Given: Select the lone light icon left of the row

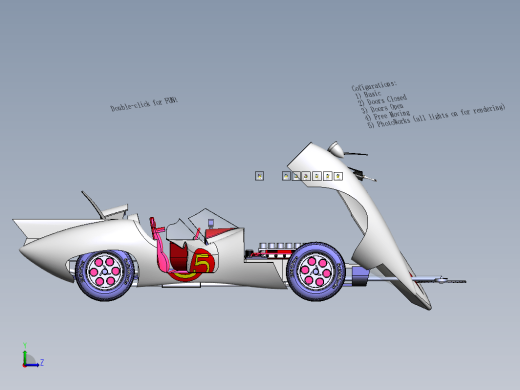Looking at the screenshot, I should [x=259, y=176].
